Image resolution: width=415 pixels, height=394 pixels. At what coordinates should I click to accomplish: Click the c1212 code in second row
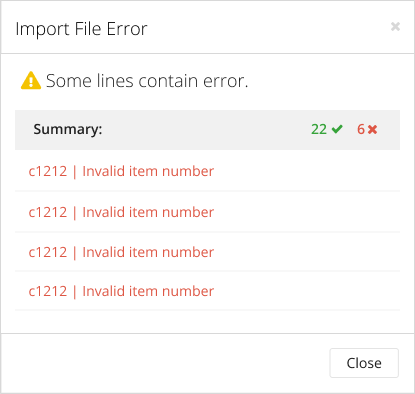pos(48,212)
